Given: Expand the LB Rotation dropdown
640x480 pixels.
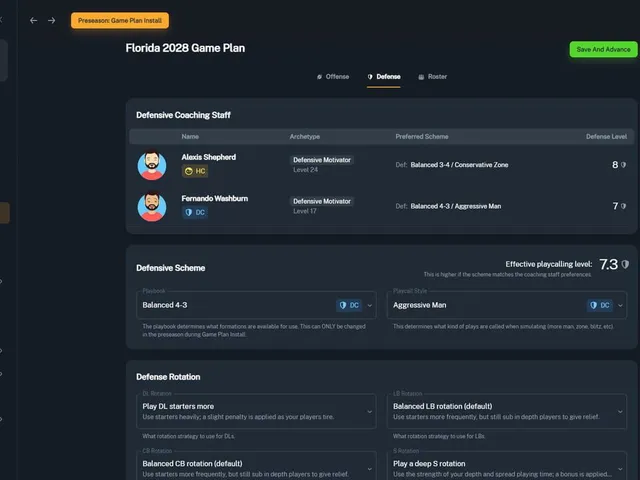Looking at the screenshot, I should pyautogui.click(x=507, y=411).
